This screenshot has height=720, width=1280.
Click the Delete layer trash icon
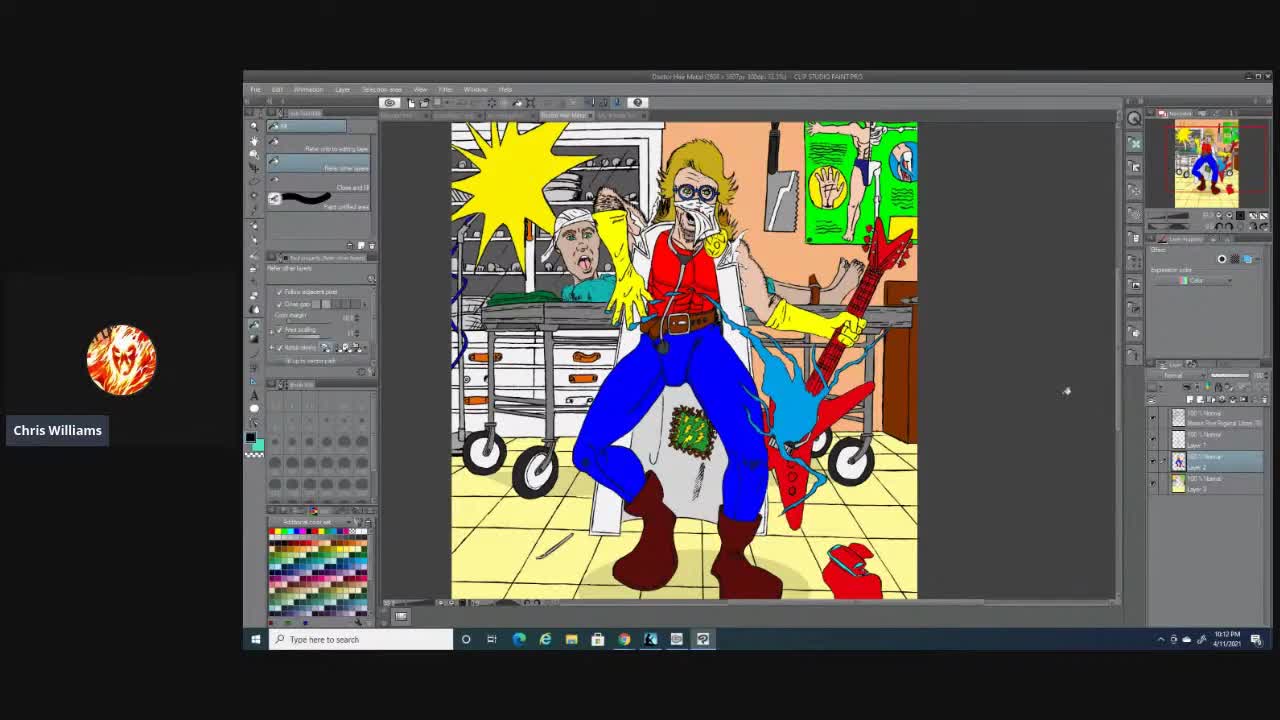pyautogui.click(x=1264, y=400)
